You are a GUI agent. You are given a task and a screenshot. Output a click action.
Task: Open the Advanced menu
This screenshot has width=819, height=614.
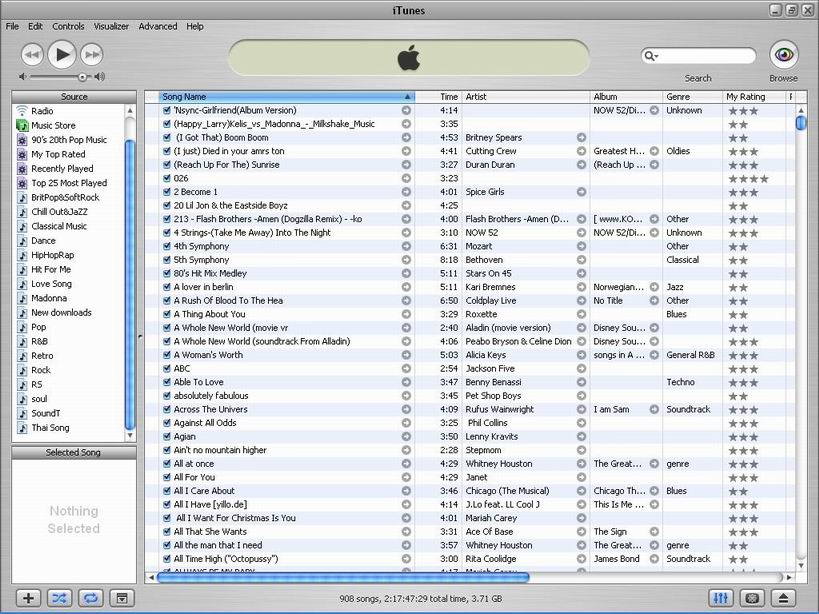[x=158, y=26]
